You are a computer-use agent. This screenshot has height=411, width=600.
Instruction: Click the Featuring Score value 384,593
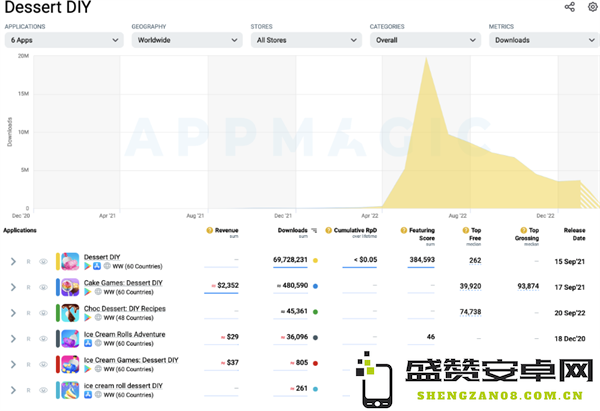pos(422,260)
